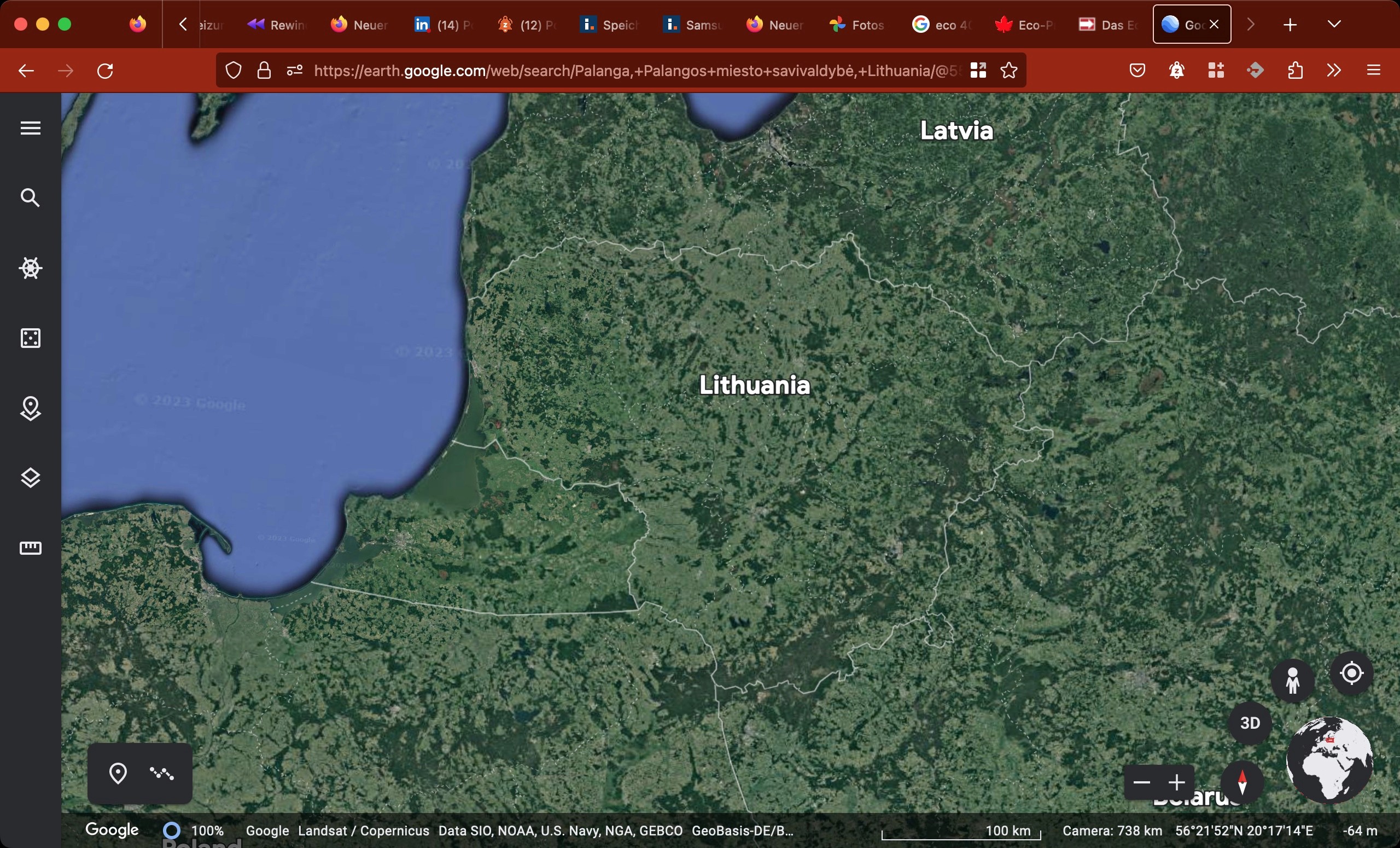Open a new browser tab
The image size is (1400, 848).
point(1290,25)
